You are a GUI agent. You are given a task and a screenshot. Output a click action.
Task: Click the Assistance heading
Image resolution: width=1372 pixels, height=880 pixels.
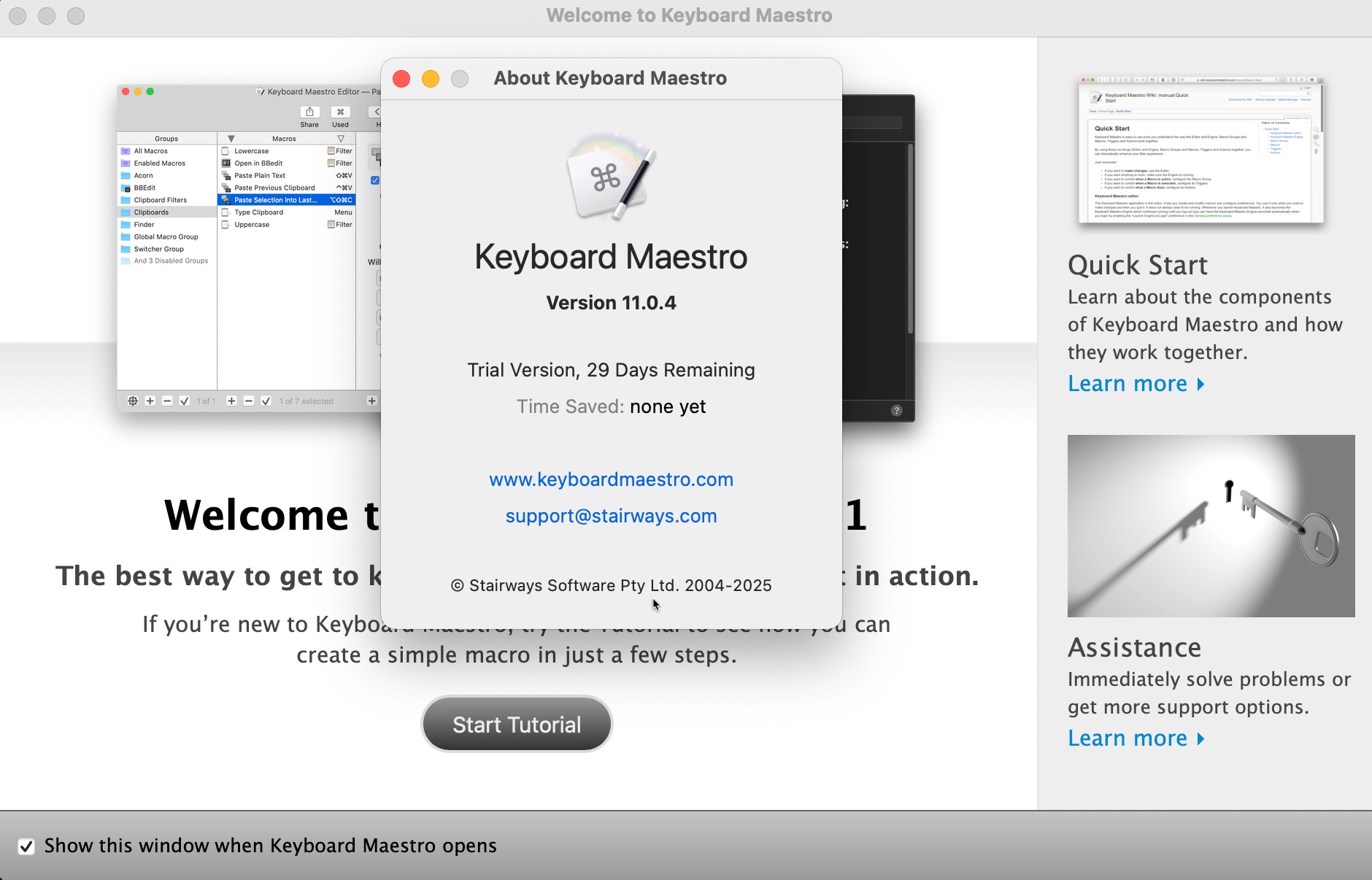coord(1134,647)
